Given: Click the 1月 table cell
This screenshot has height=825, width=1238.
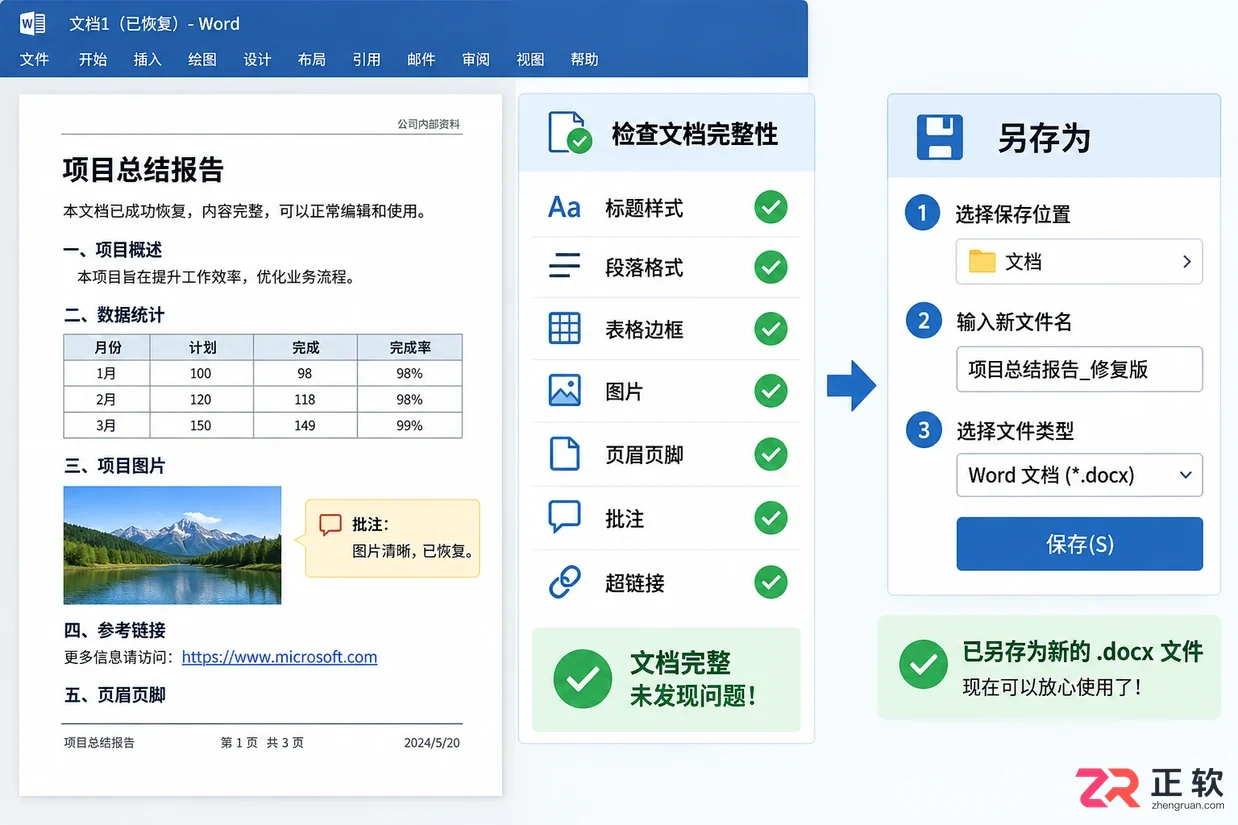Looking at the screenshot, I should 107,373.
